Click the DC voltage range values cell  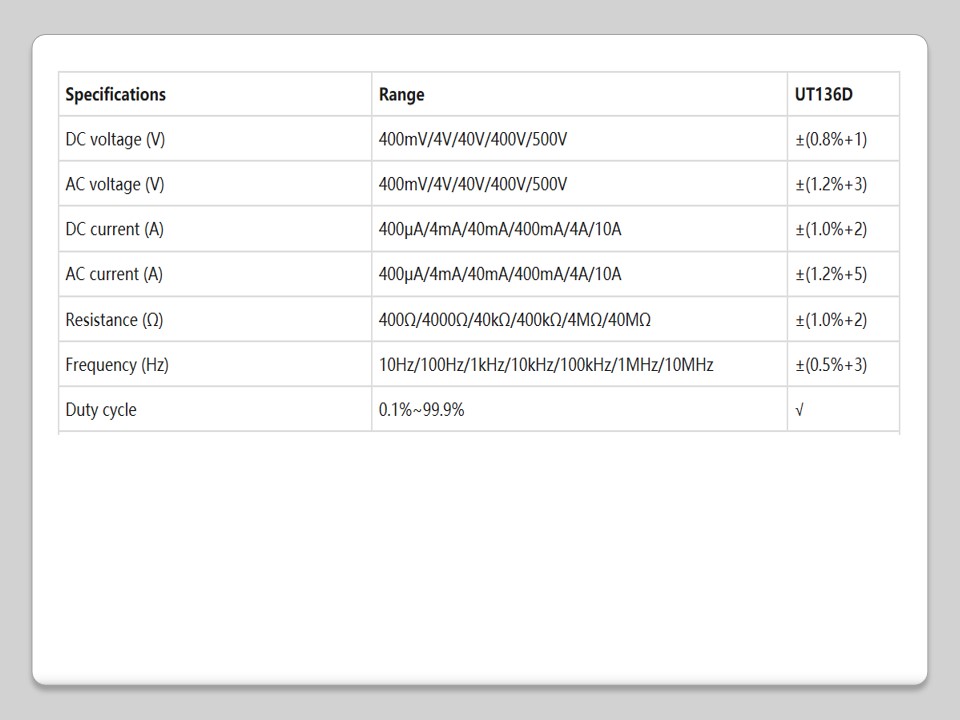[x=472, y=140]
